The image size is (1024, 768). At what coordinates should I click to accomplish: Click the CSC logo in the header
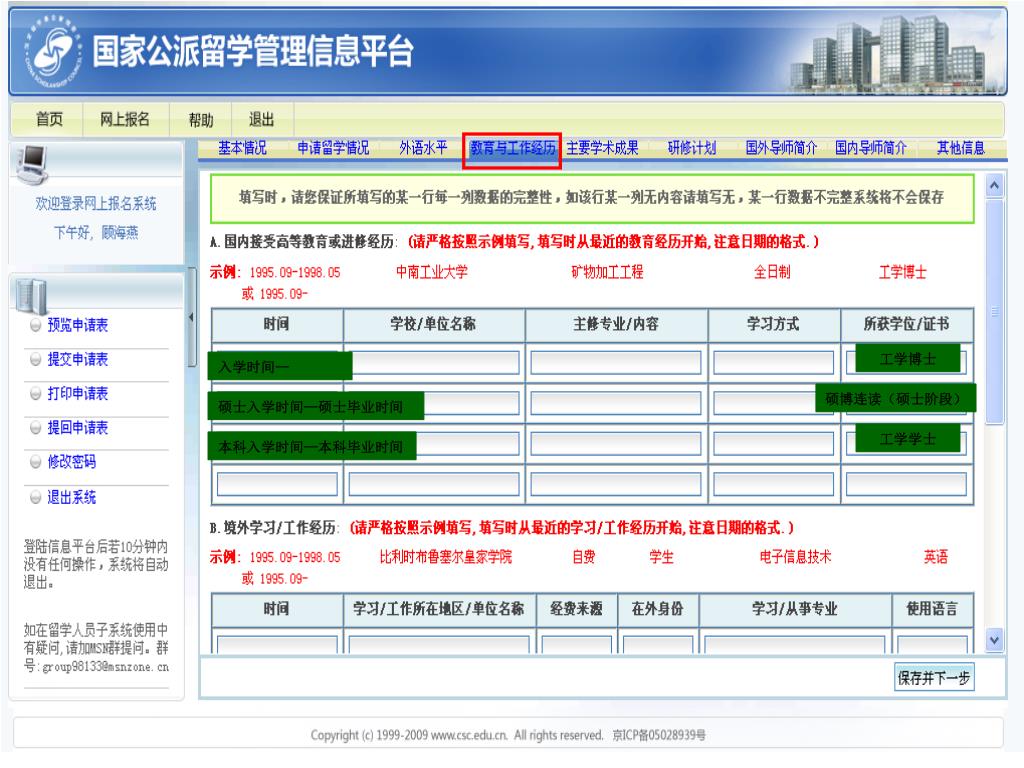coord(48,54)
